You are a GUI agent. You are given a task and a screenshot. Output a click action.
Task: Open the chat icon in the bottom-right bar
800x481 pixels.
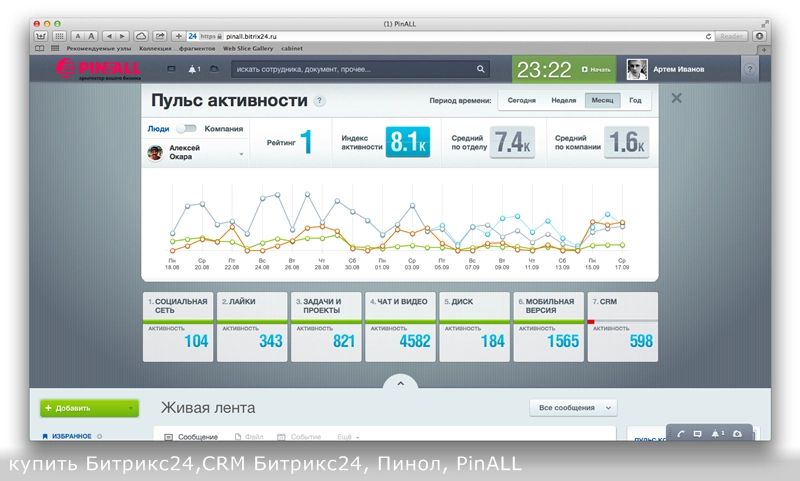tap(697, 434)
